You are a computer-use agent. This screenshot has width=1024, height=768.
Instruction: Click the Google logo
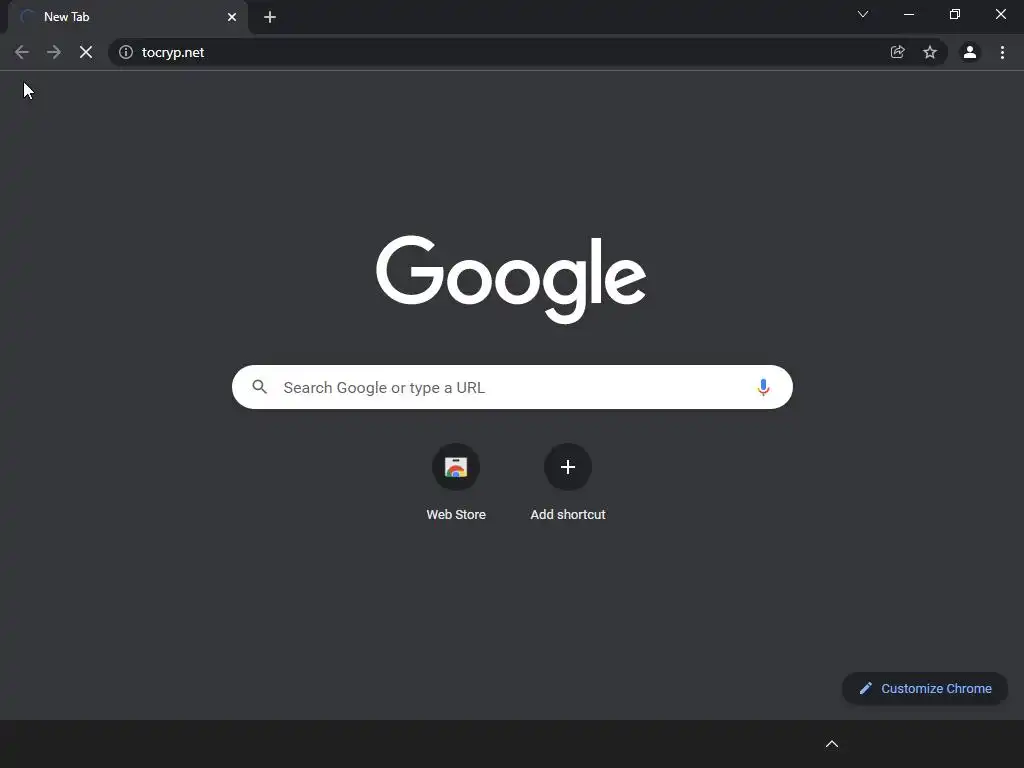[511, 280]
